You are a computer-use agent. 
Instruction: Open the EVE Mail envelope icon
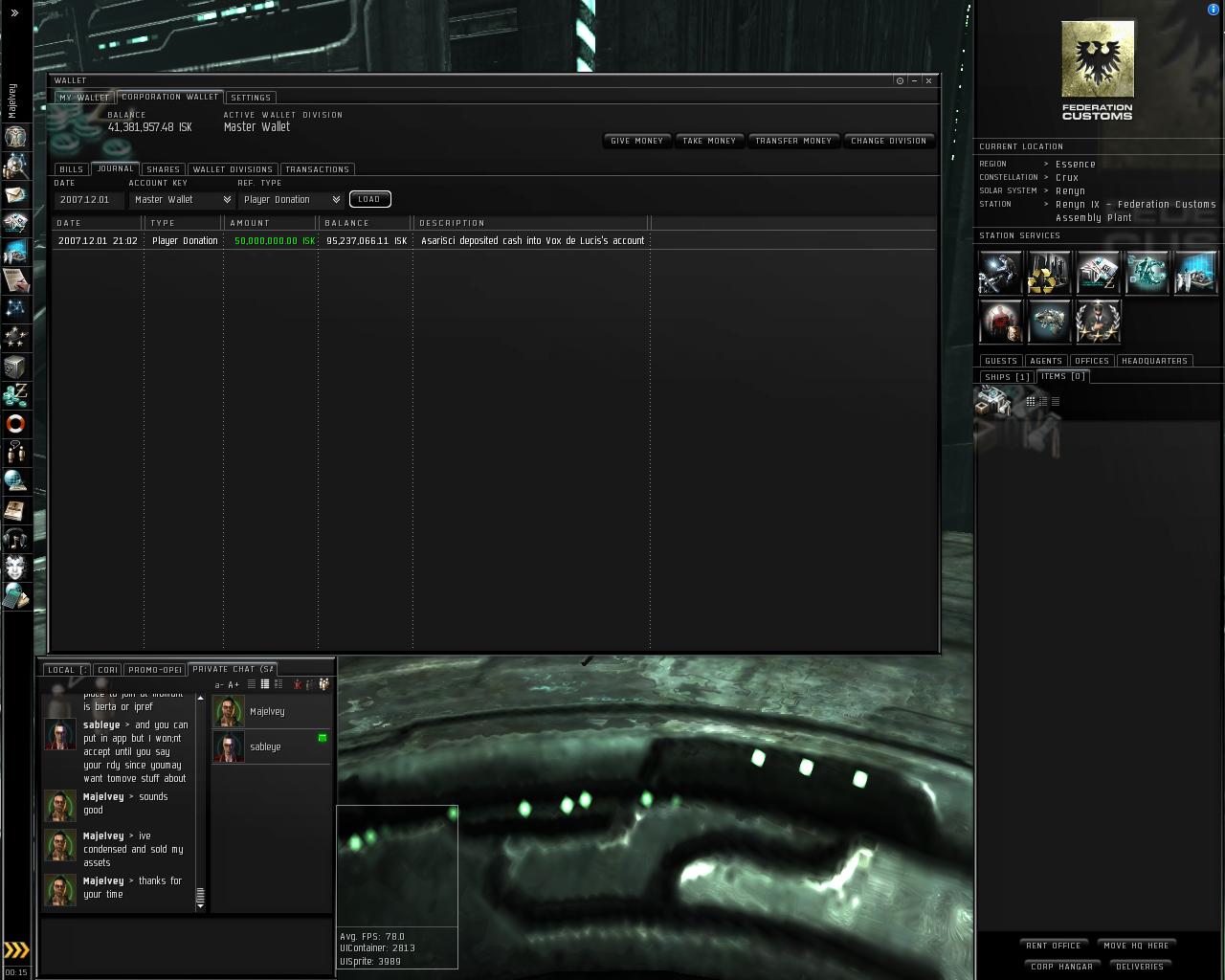point(15,194)
